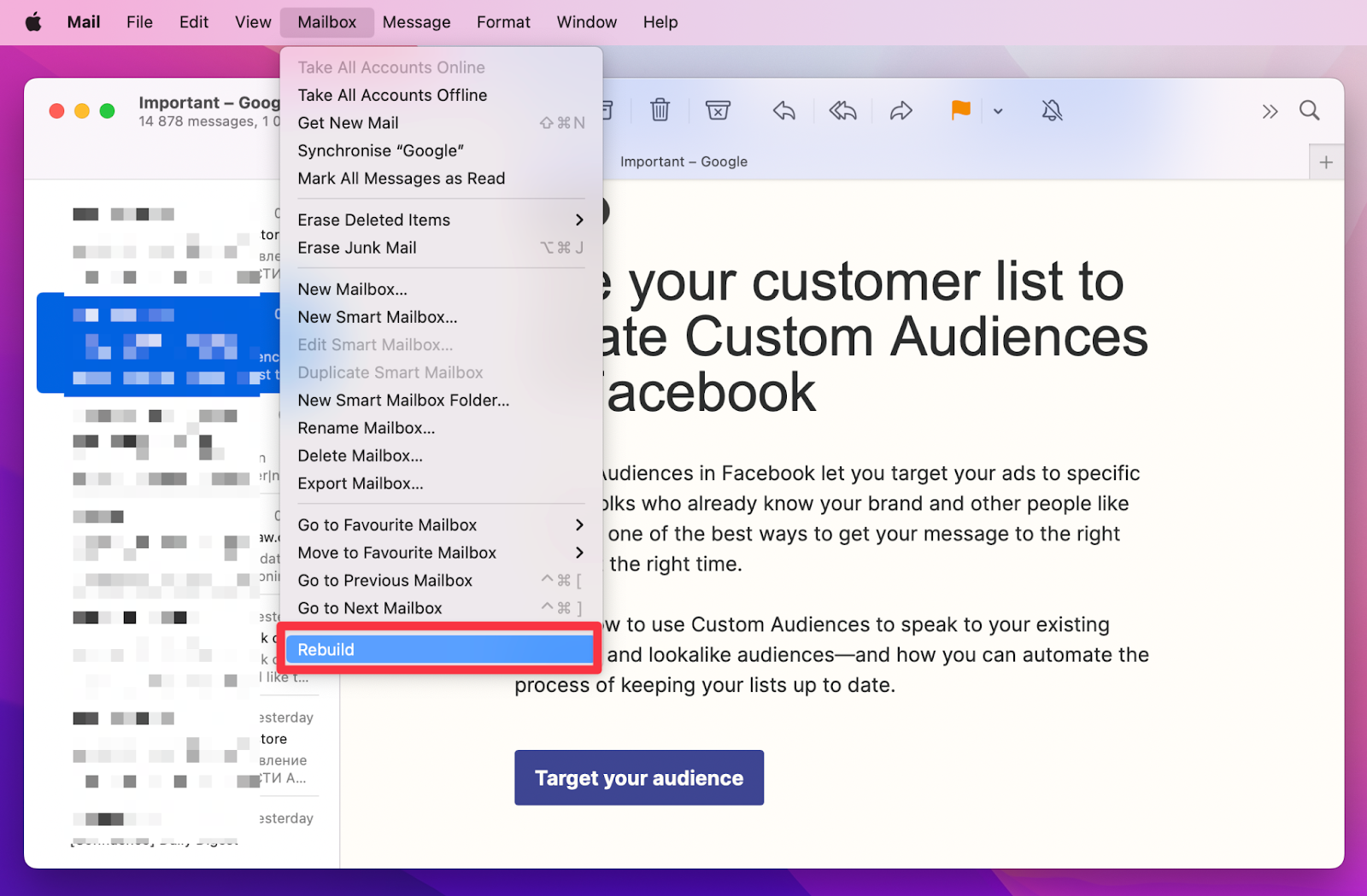Show more toolbar items chevron
This screenshot has width=1367, height=896.
[x=1270, y=111]
